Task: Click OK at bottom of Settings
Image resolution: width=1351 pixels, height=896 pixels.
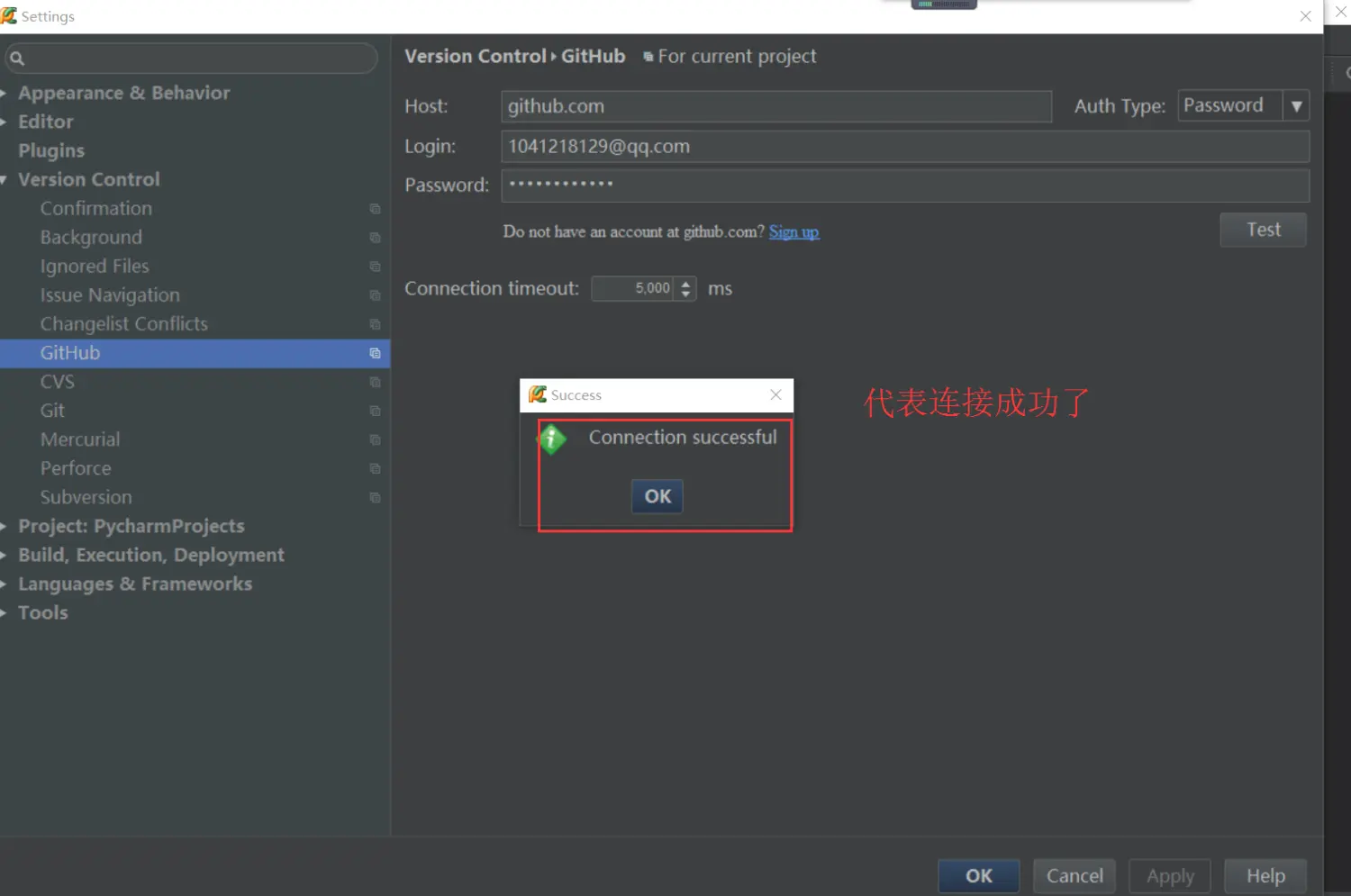Action: point(979,875)
